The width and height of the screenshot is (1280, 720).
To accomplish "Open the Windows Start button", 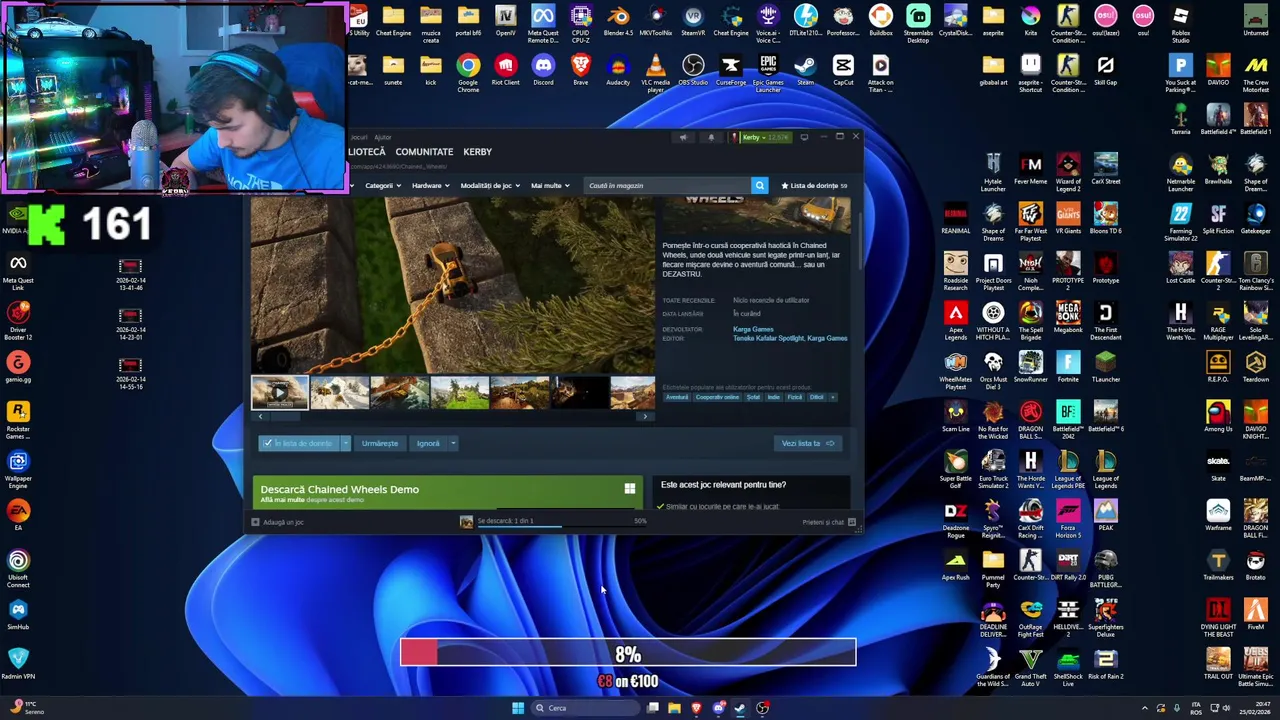I will click(518, 708).
